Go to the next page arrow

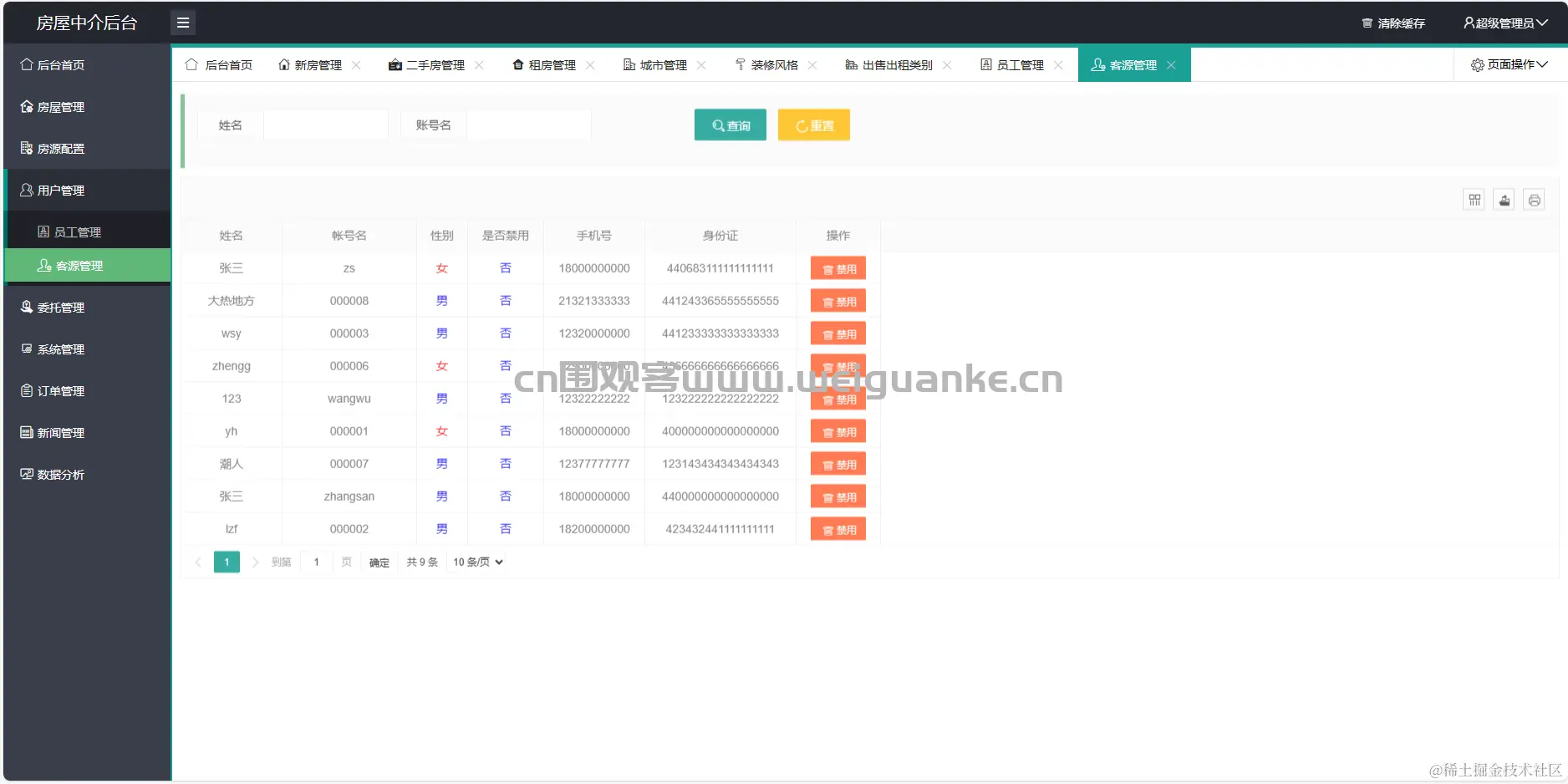pyautogui.click(x=255, y=563)
